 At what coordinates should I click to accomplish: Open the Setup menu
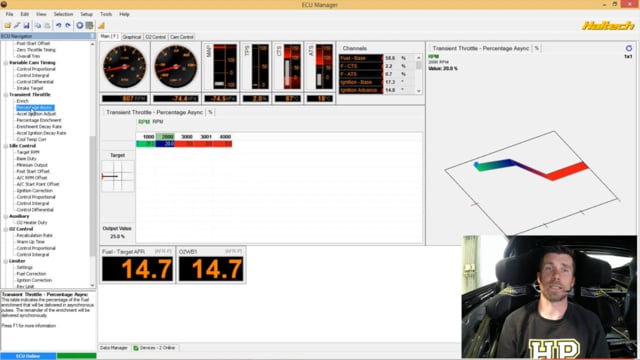[x=87, y=14]
